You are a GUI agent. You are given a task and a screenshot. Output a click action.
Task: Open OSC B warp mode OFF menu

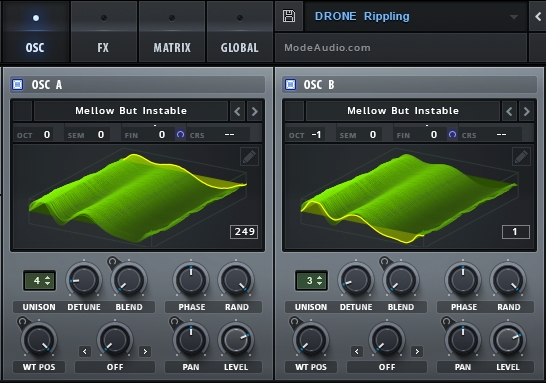[387, 367]
